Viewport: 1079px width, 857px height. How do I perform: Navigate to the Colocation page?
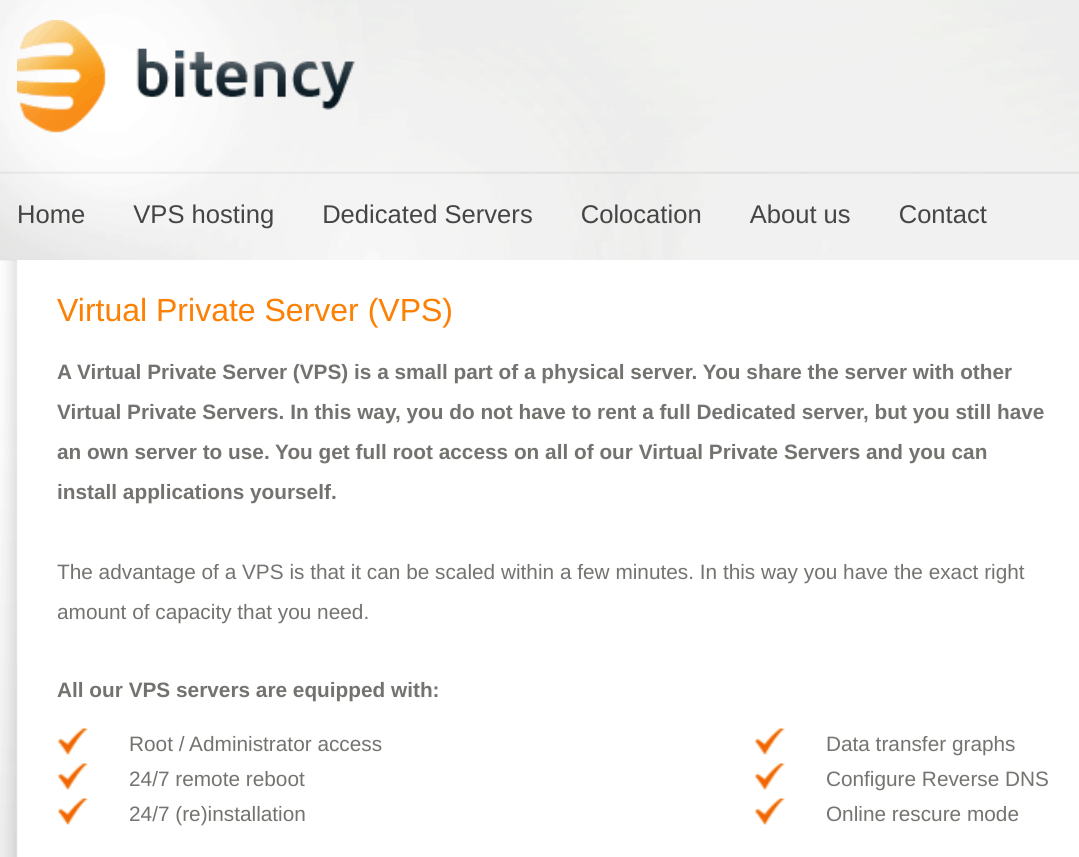[641, 215]
